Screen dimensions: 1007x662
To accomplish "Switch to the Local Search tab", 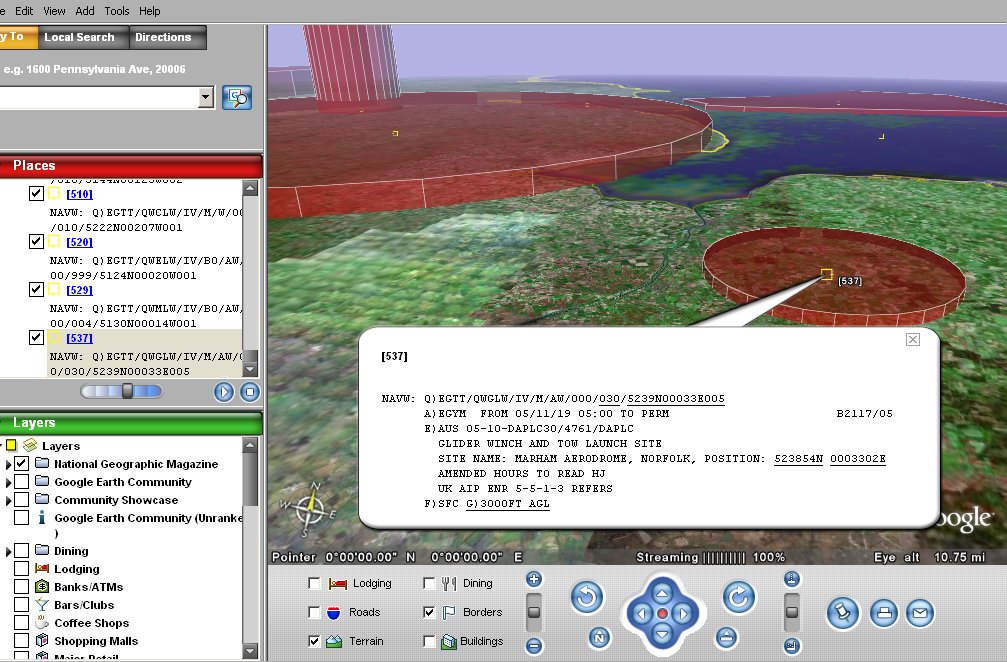I will (x=79, y=37).
